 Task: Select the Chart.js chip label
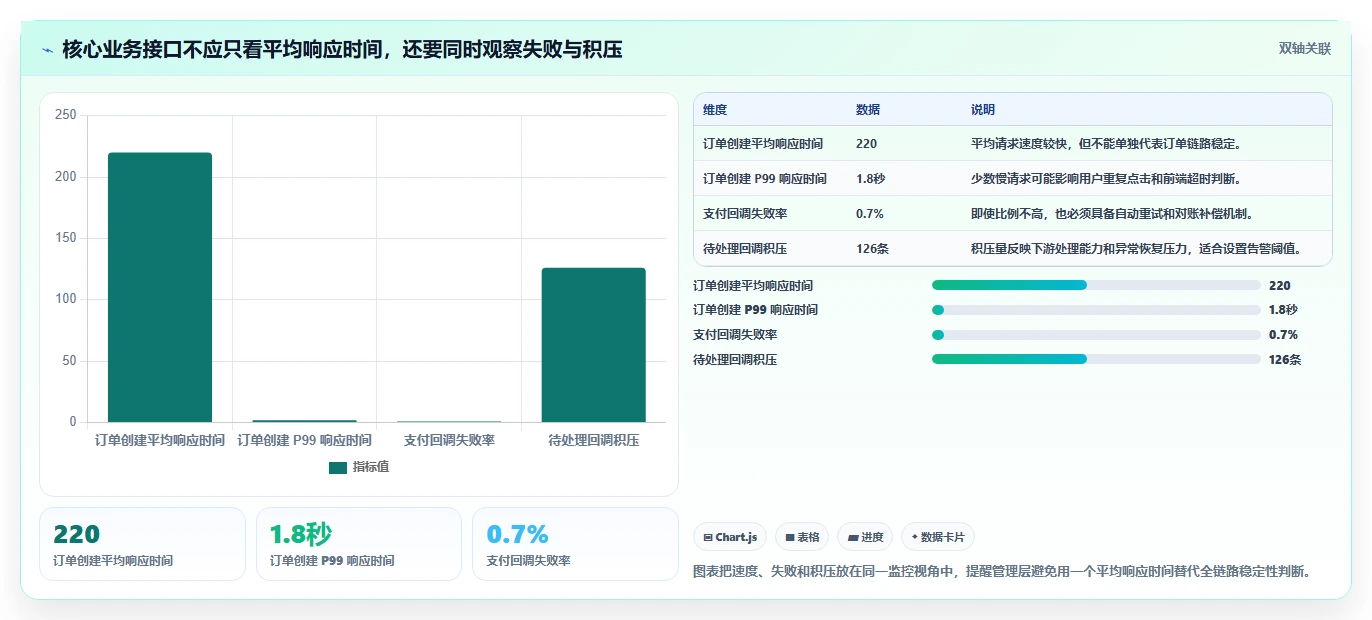point(736,538)
